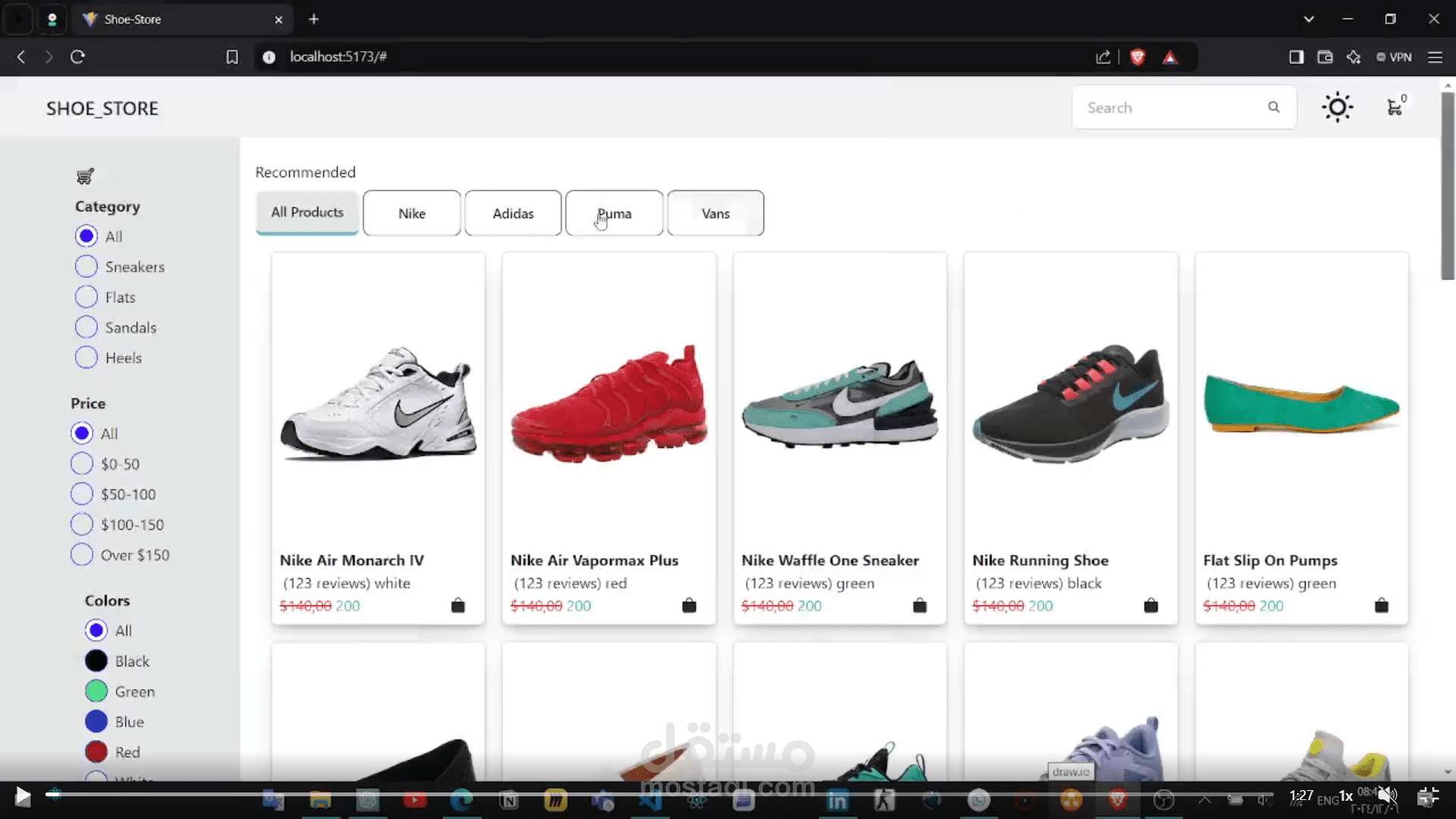Toggle the sun light/dark theme icon
This screenshot has height=819, width=1456.
pyautogui.click(x=1337, y=107)
